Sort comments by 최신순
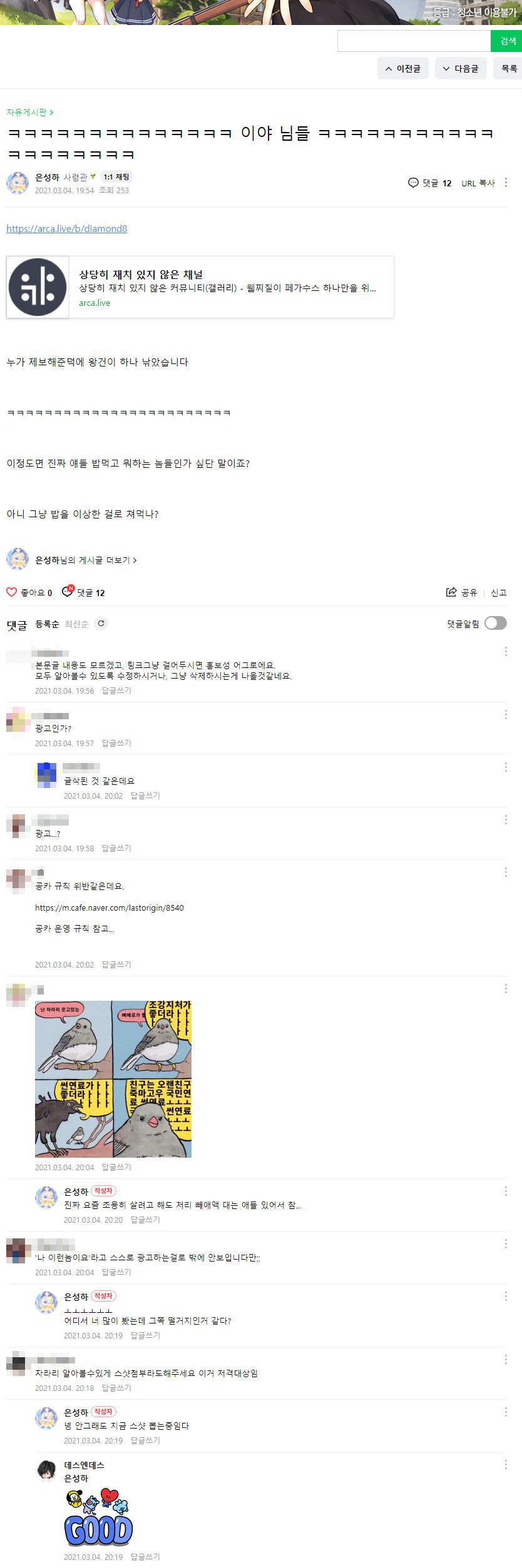522x1568 pixels. (x=76, y=624)
